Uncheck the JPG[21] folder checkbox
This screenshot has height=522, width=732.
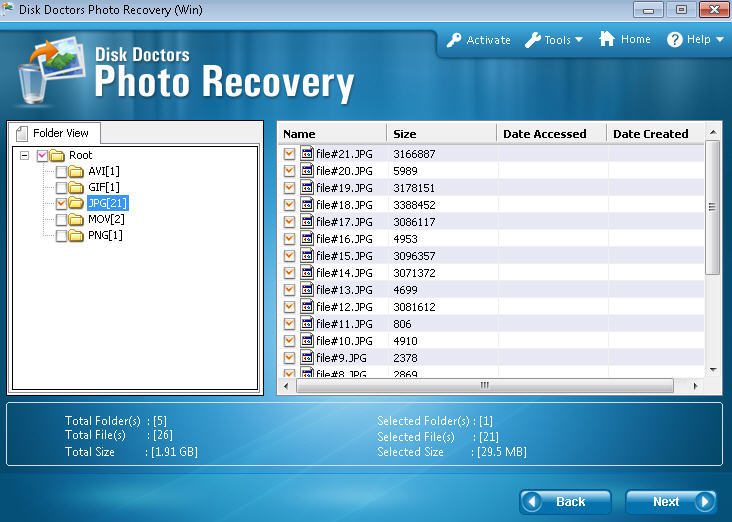coord(61,203)
